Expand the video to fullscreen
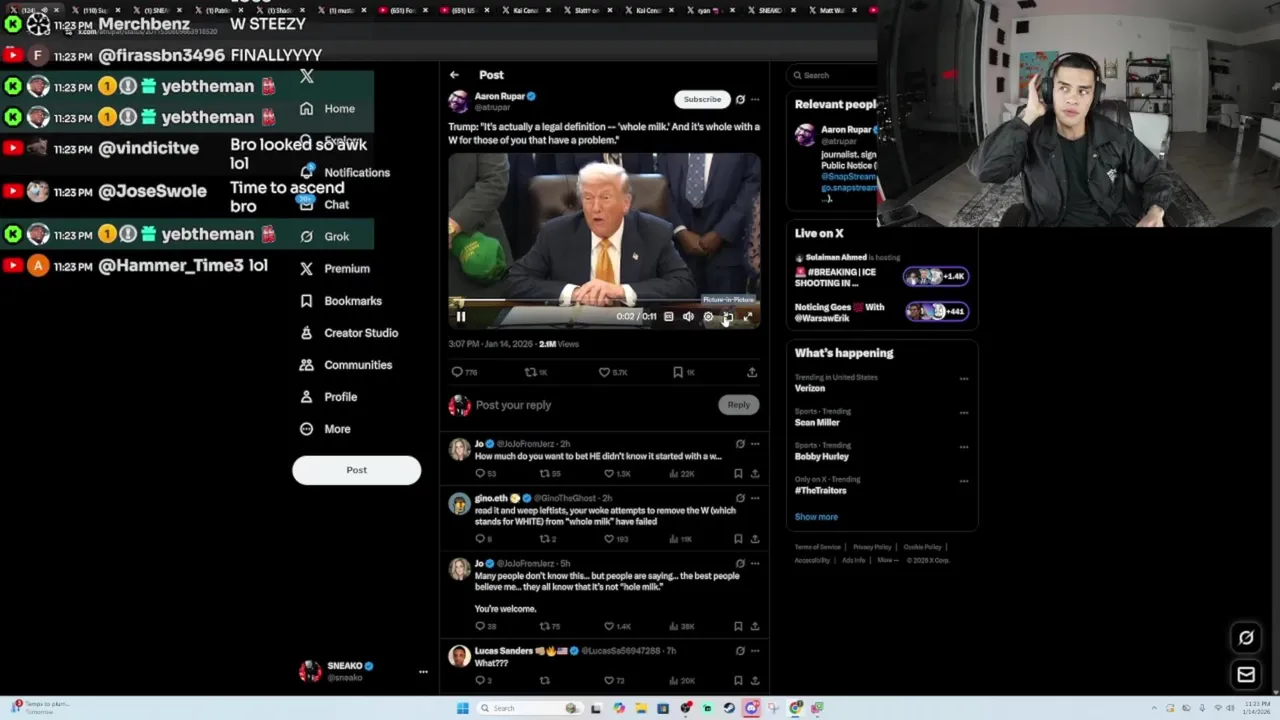The image size is (1280, 720). point(747,317)
